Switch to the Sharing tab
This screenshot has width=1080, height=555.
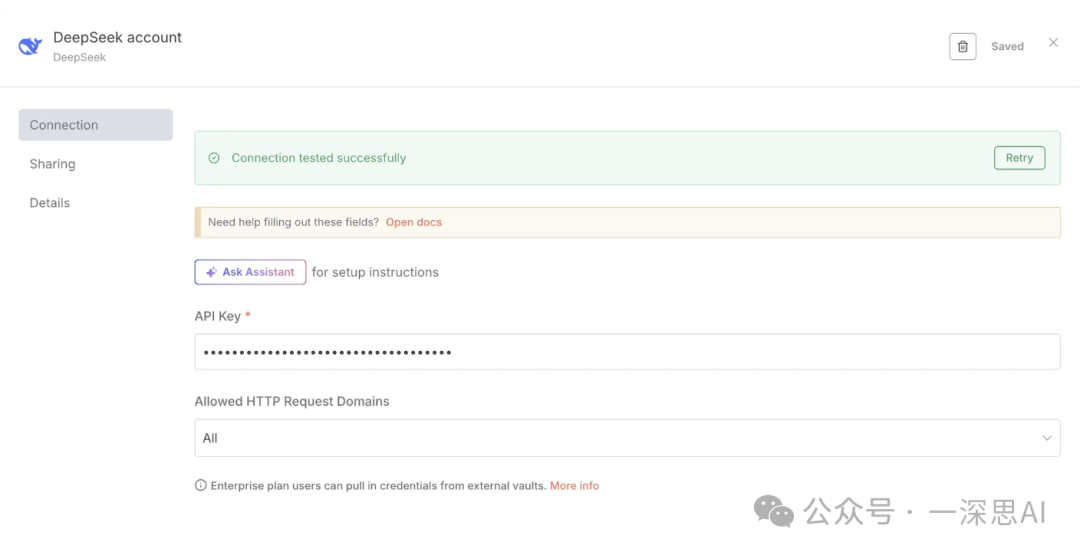pyautogui.click(x=52, y=164)
